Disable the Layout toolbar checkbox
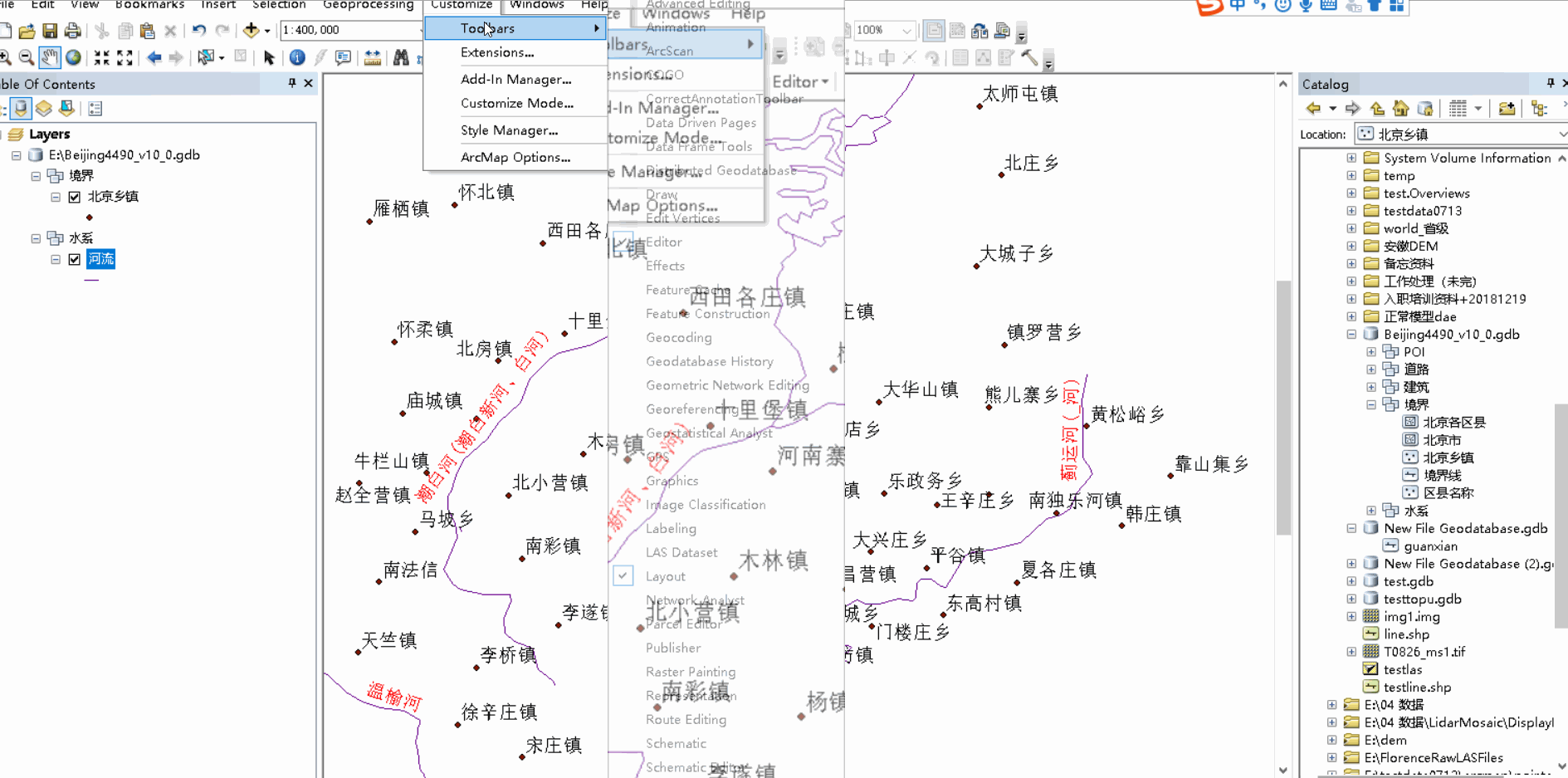Image resolution: width=1568 pixels, height=778 pixels. click(x=623, y=575)
